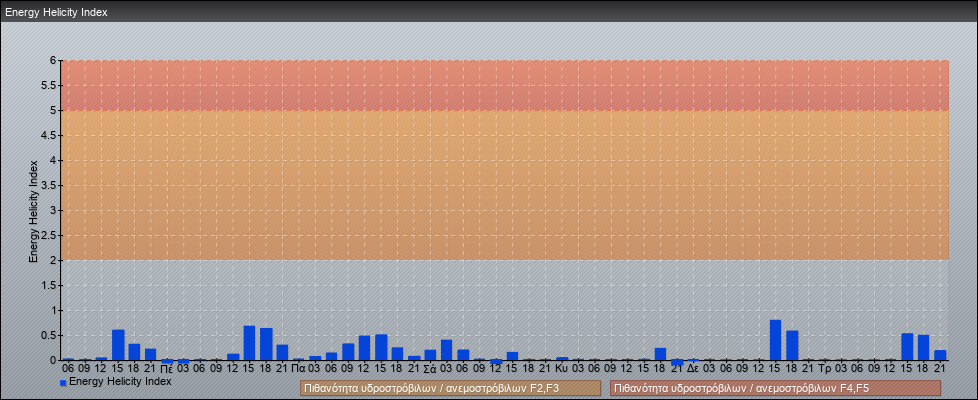The height and width of the screenshot is (400, 978).
Task: Click the y-axis value 0.5
Action: point(49,335)
